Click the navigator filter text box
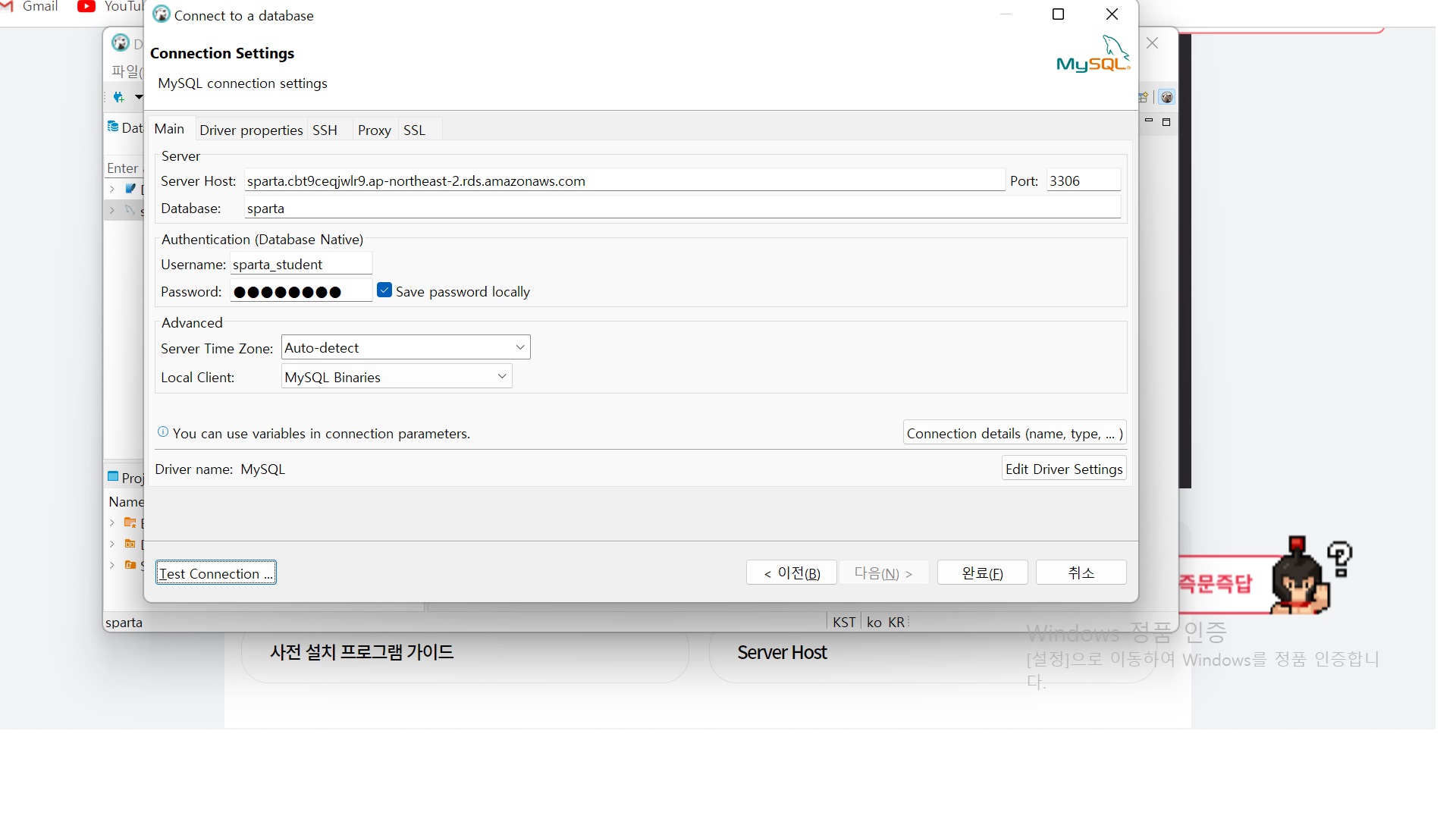Viewport: 1456px width, 819px height. 124,168
